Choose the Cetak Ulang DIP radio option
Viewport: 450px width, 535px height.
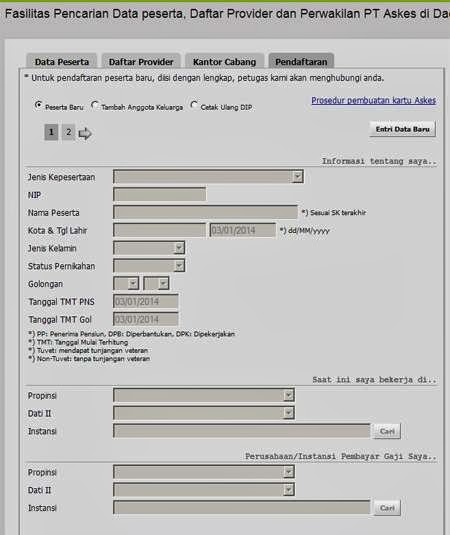click(194, 105)
